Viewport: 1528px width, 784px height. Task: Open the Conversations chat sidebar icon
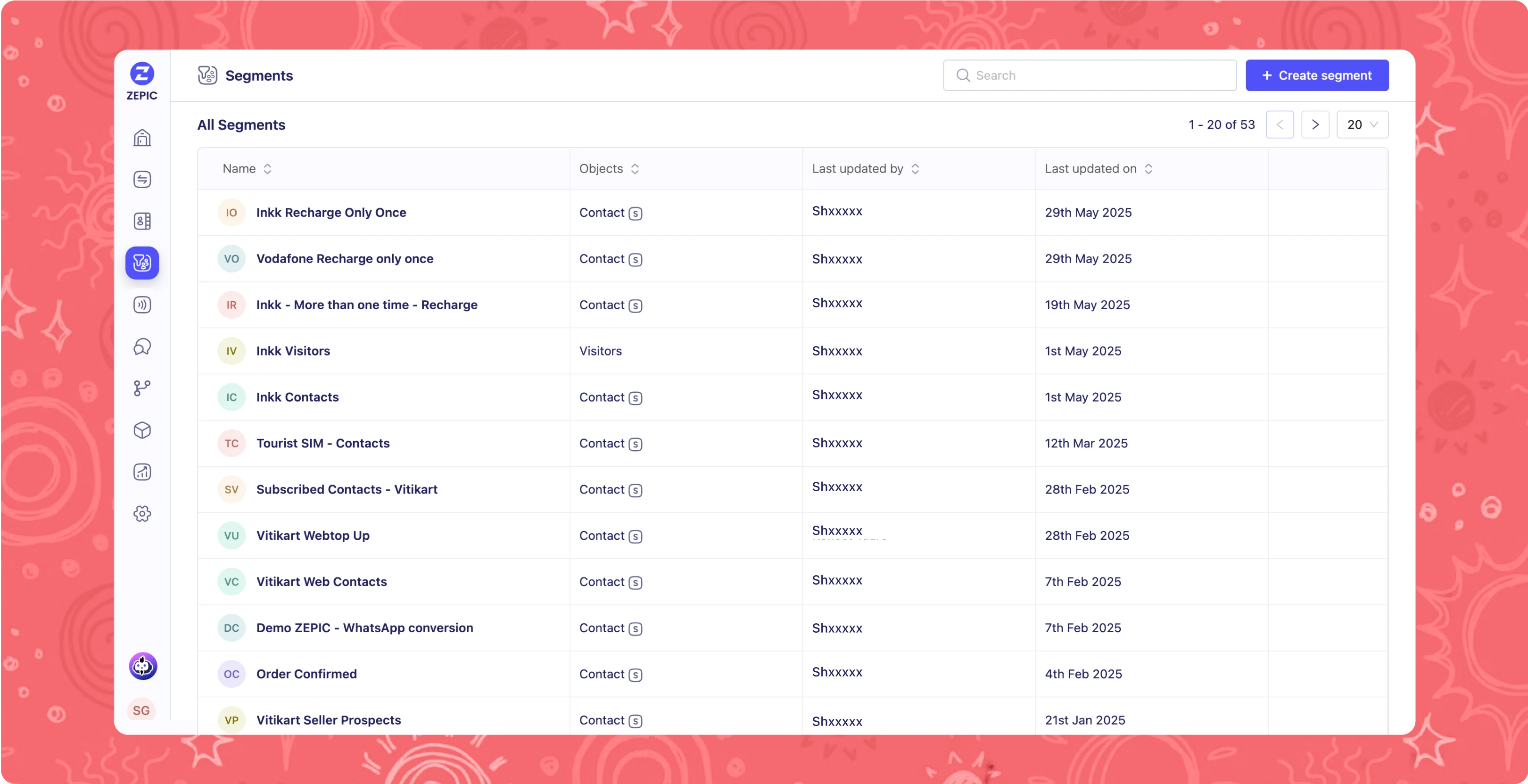pyautogui.click(x=142, y=347)
